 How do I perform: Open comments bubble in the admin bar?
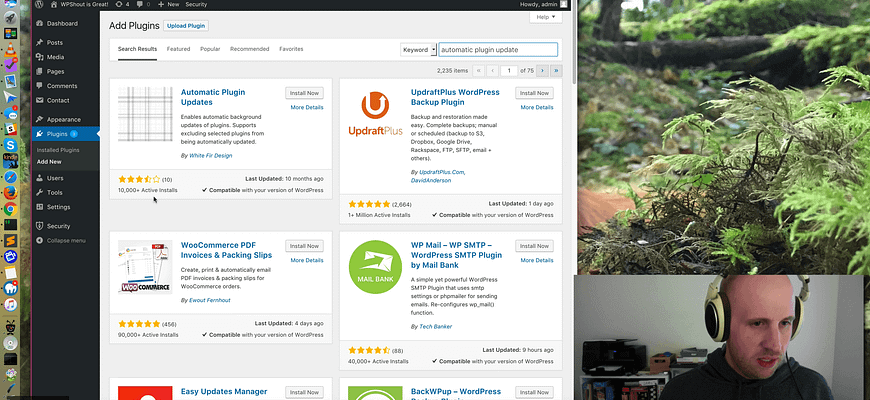click(143, 4)
